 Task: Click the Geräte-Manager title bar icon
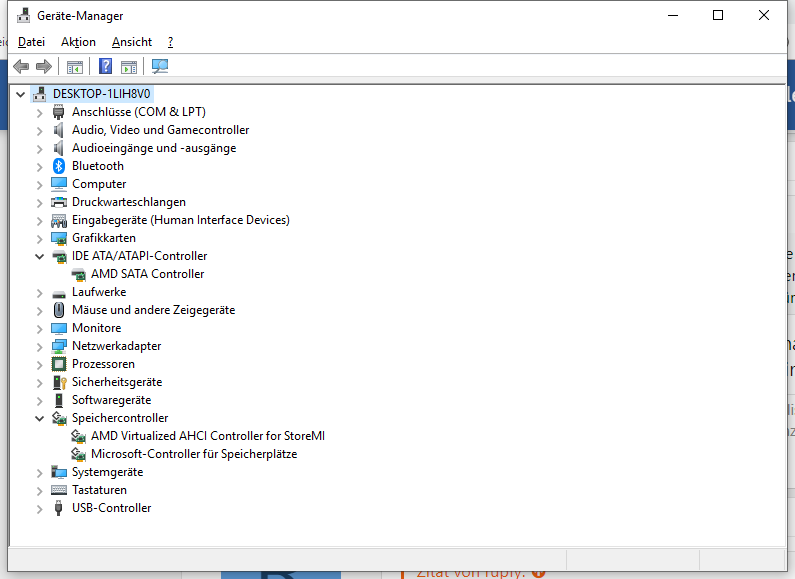(x=23, y=16)
